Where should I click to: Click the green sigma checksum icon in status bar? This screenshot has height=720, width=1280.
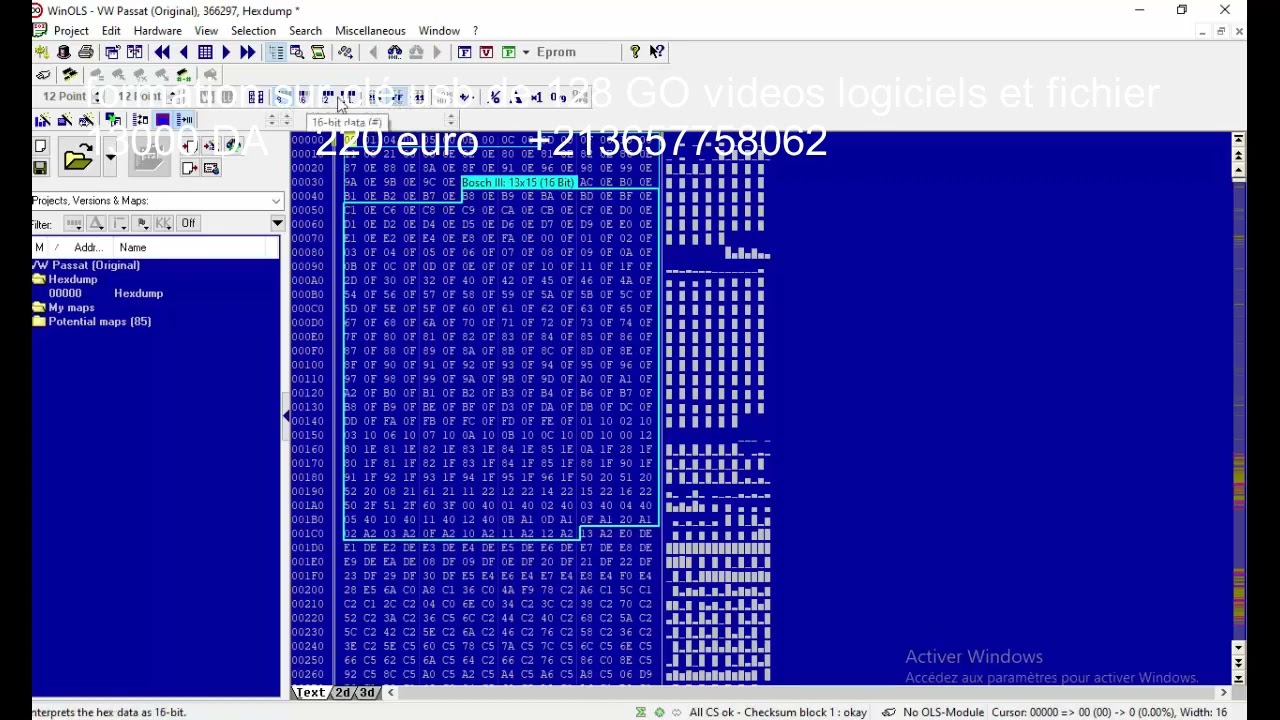pos(640,712)
